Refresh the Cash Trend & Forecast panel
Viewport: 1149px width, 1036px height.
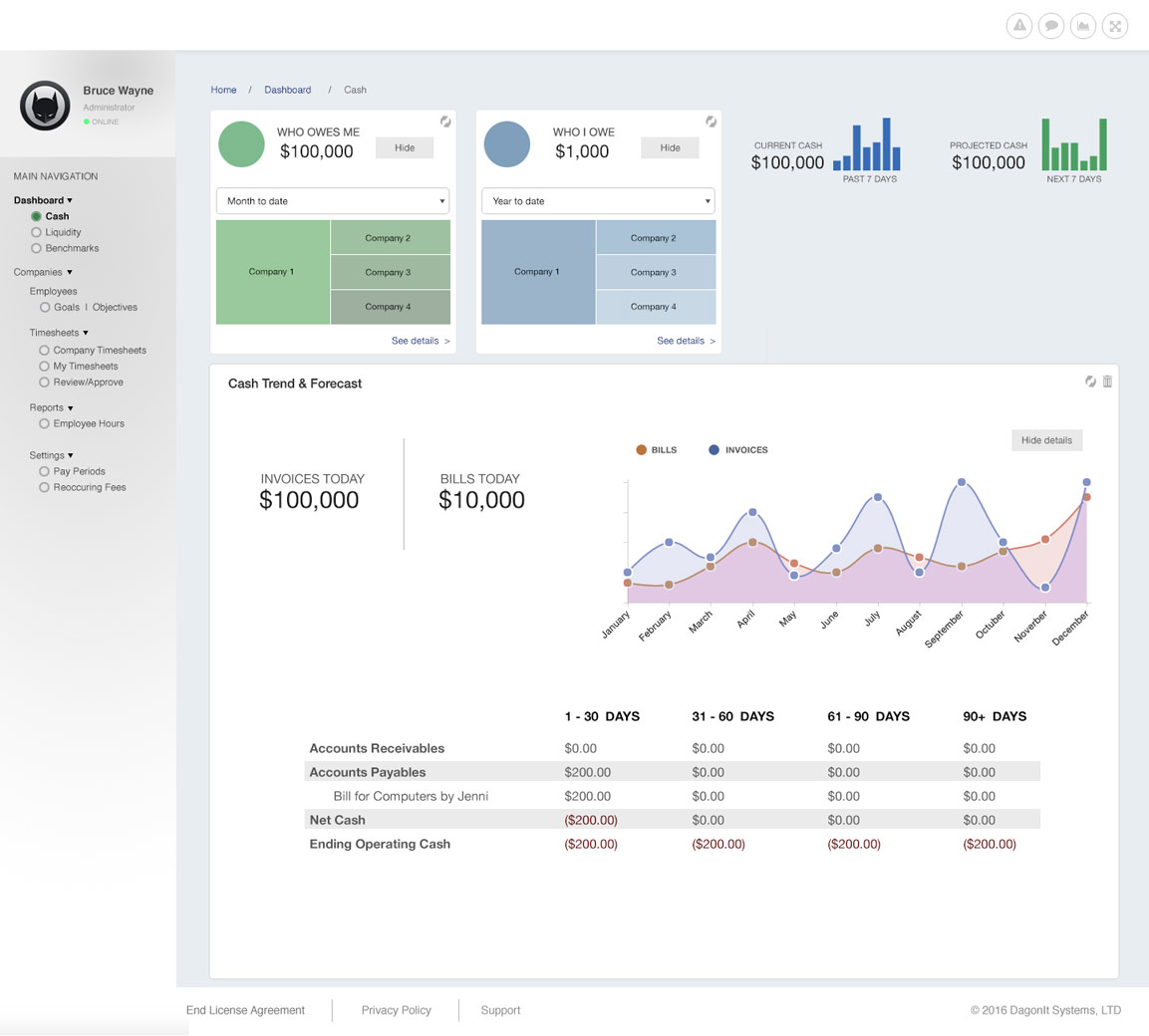point(1090,382)
